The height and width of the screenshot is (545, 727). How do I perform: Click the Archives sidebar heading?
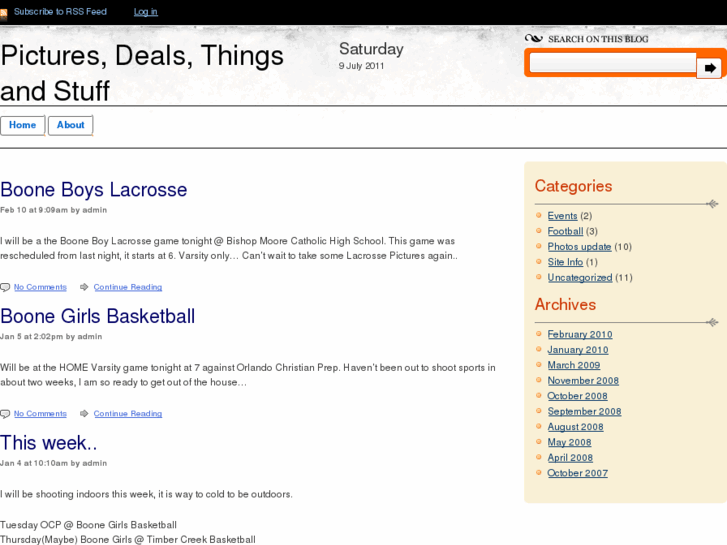565,305
